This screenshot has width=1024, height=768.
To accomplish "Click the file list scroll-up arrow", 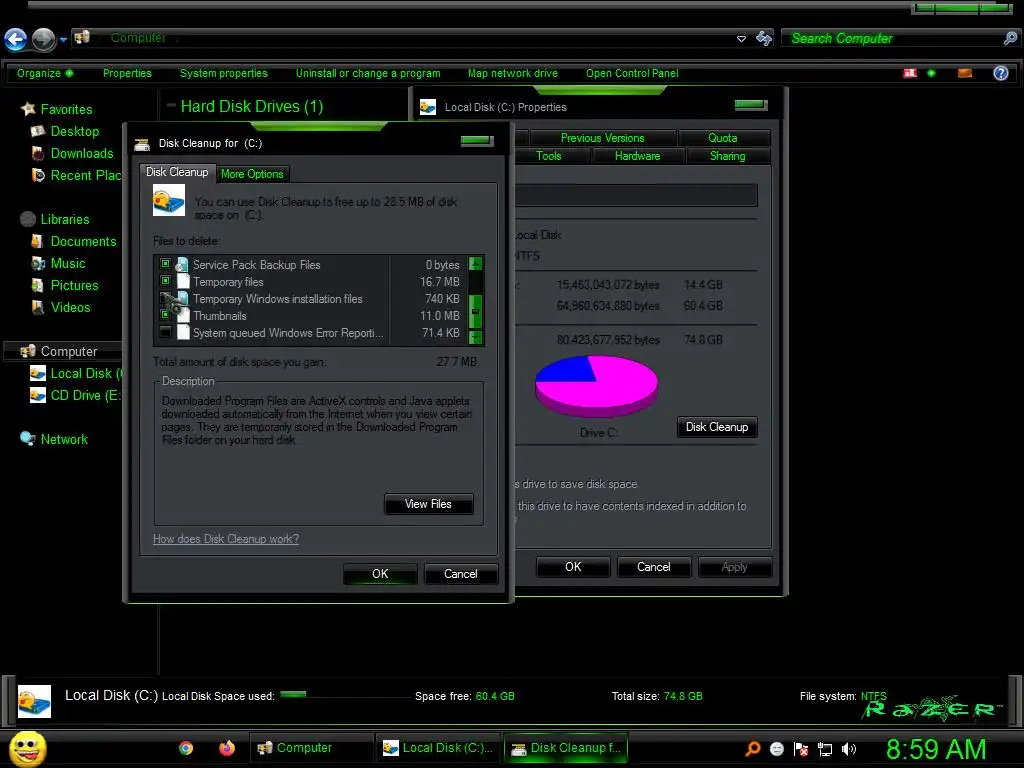I will (475, 264).
